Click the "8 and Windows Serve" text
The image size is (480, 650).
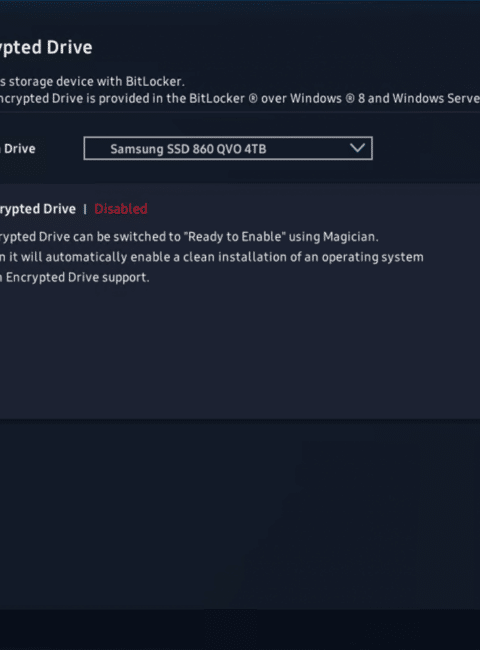click(x=419, y=99)
